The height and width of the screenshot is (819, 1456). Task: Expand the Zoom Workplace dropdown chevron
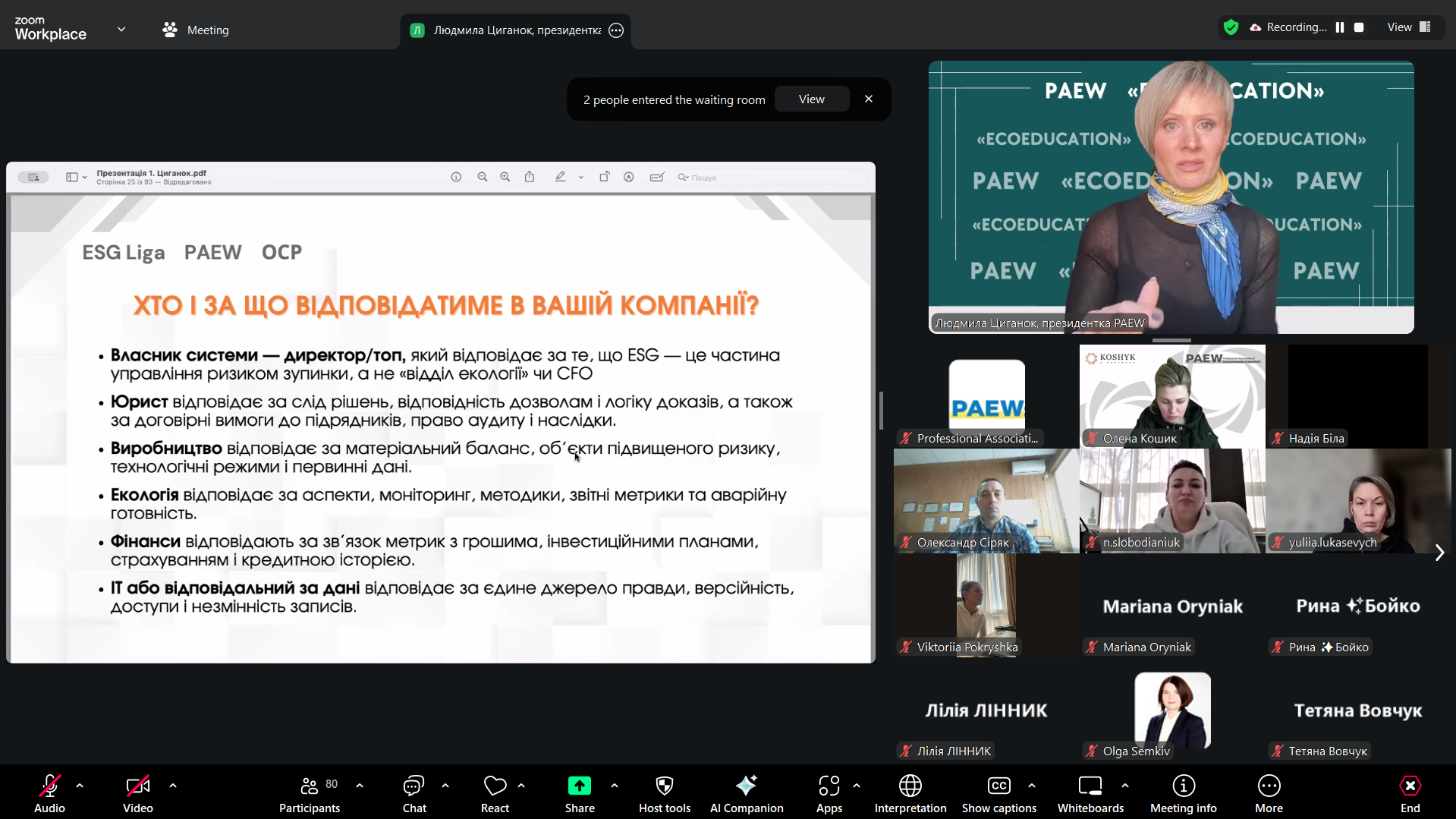click(121, 30)
